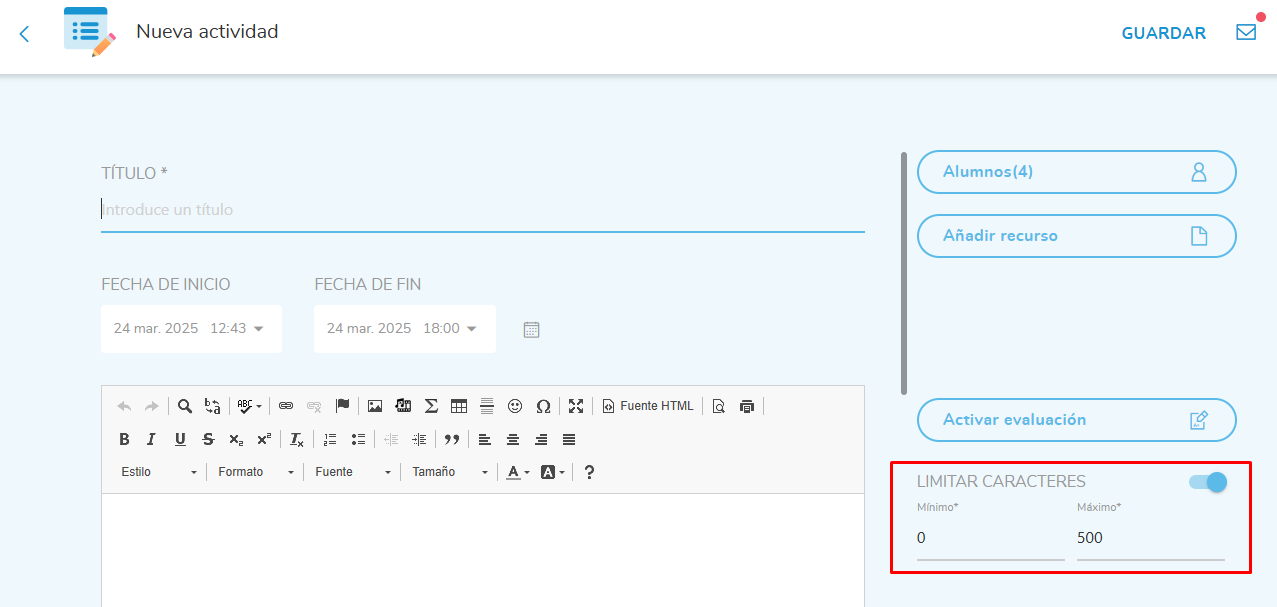Toggle underline formatting

click(x=180, y=439)
